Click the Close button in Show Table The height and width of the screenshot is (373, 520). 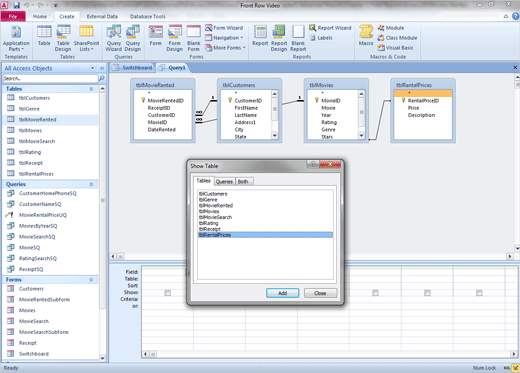(320, 293)
